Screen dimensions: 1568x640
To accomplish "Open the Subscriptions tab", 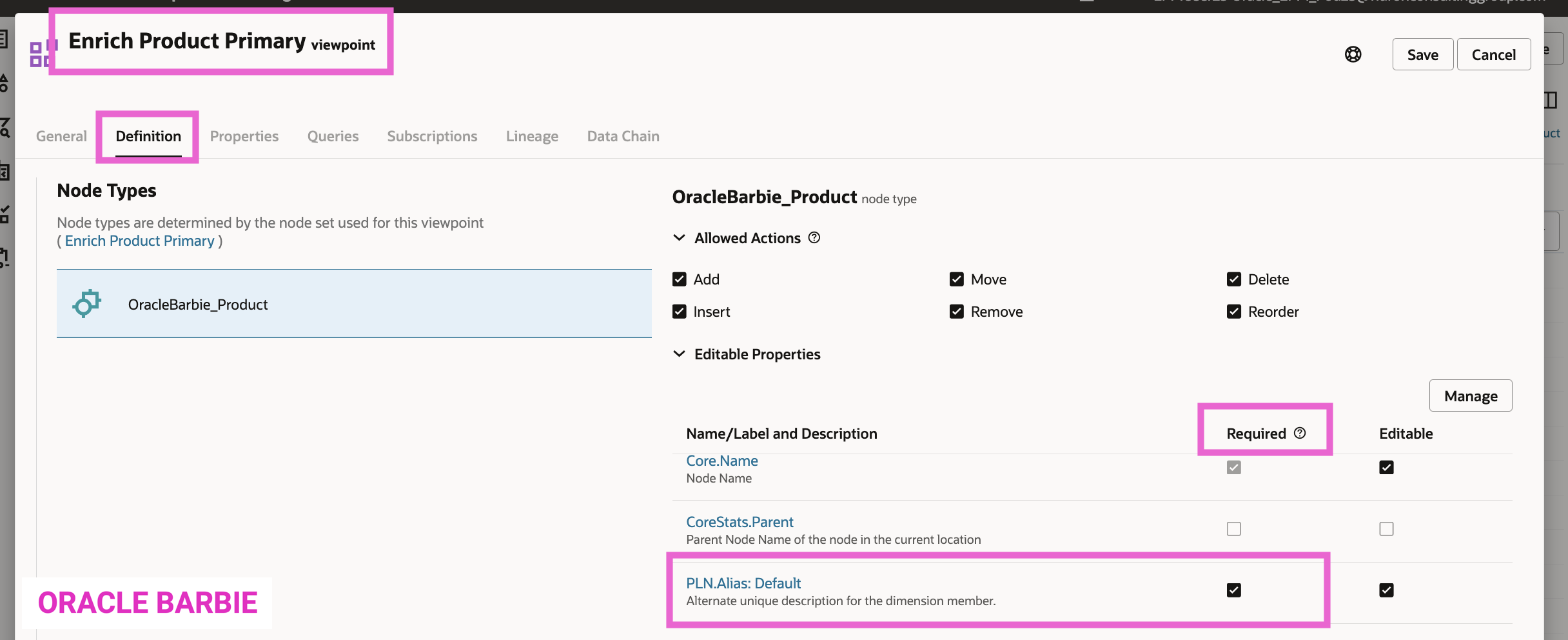I will [x=432, y=136].
